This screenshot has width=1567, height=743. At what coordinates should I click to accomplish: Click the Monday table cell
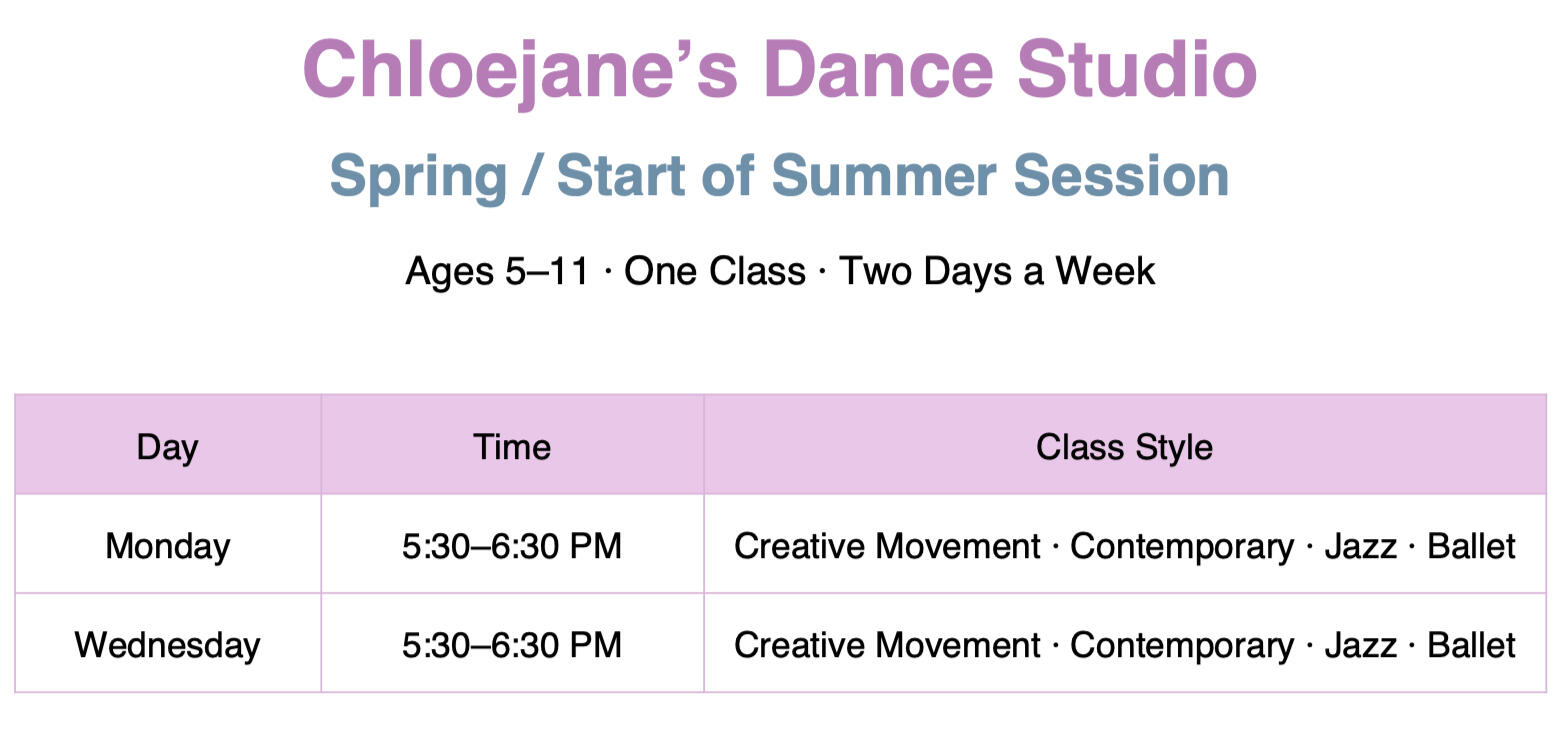point(167,546)
